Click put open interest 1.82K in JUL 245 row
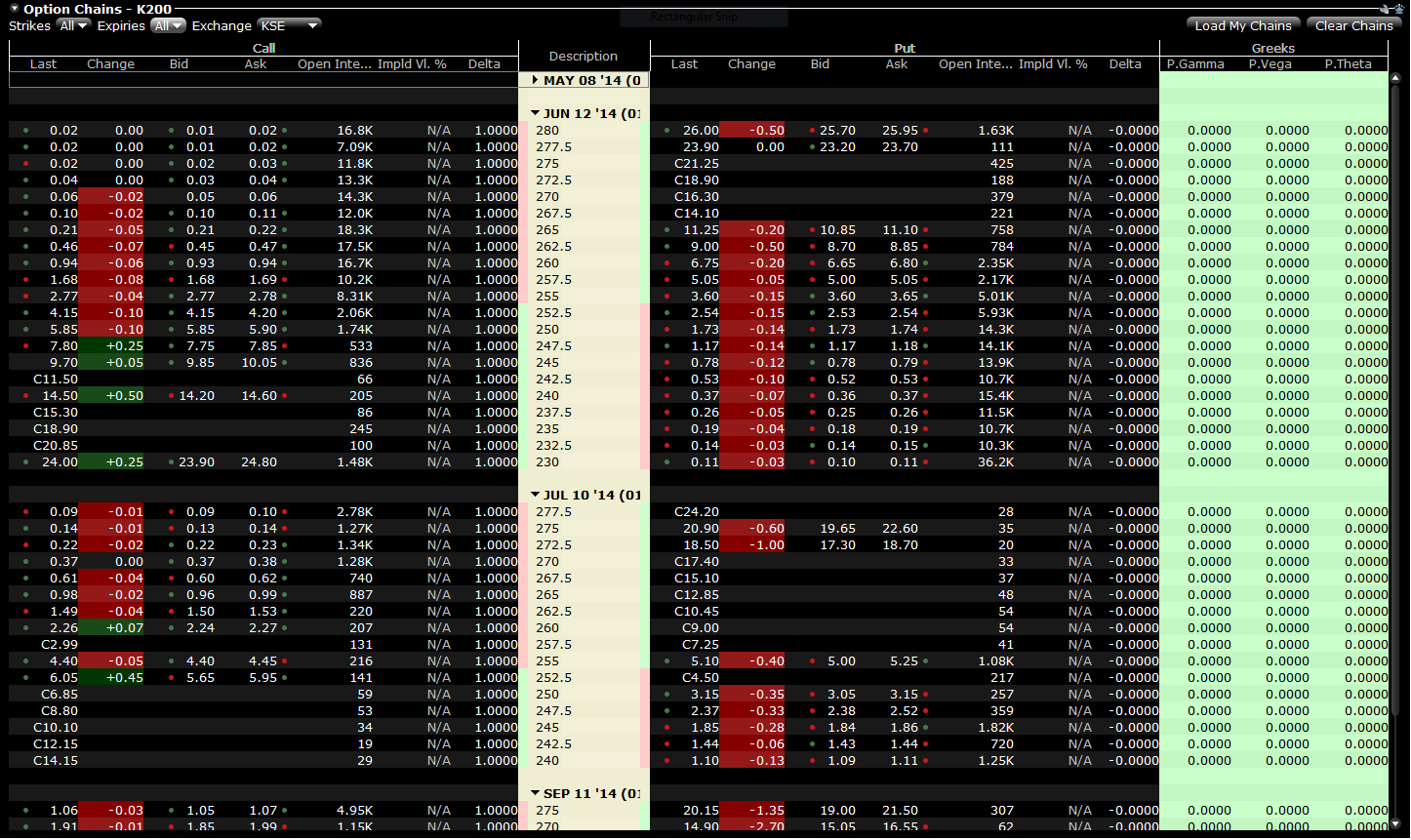Screen dimensions: 1411x840 point(996,728)
